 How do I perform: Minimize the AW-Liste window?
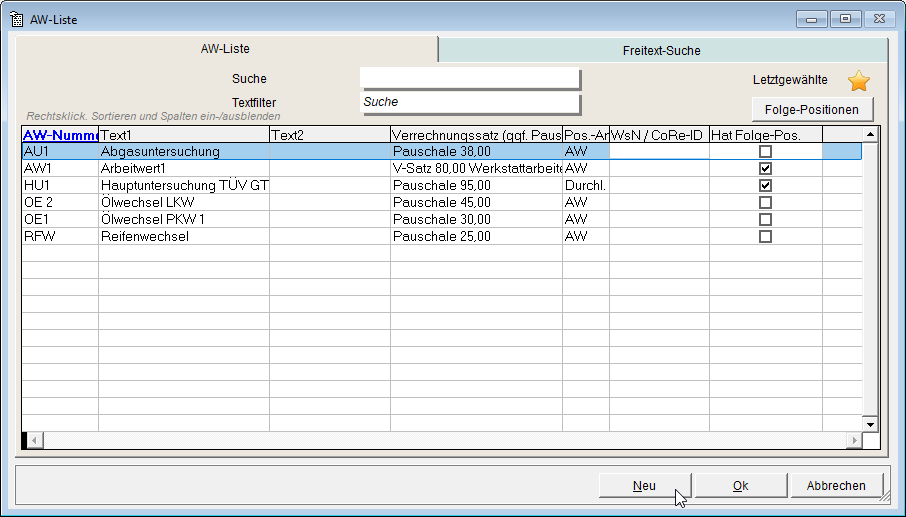(812, 19)
